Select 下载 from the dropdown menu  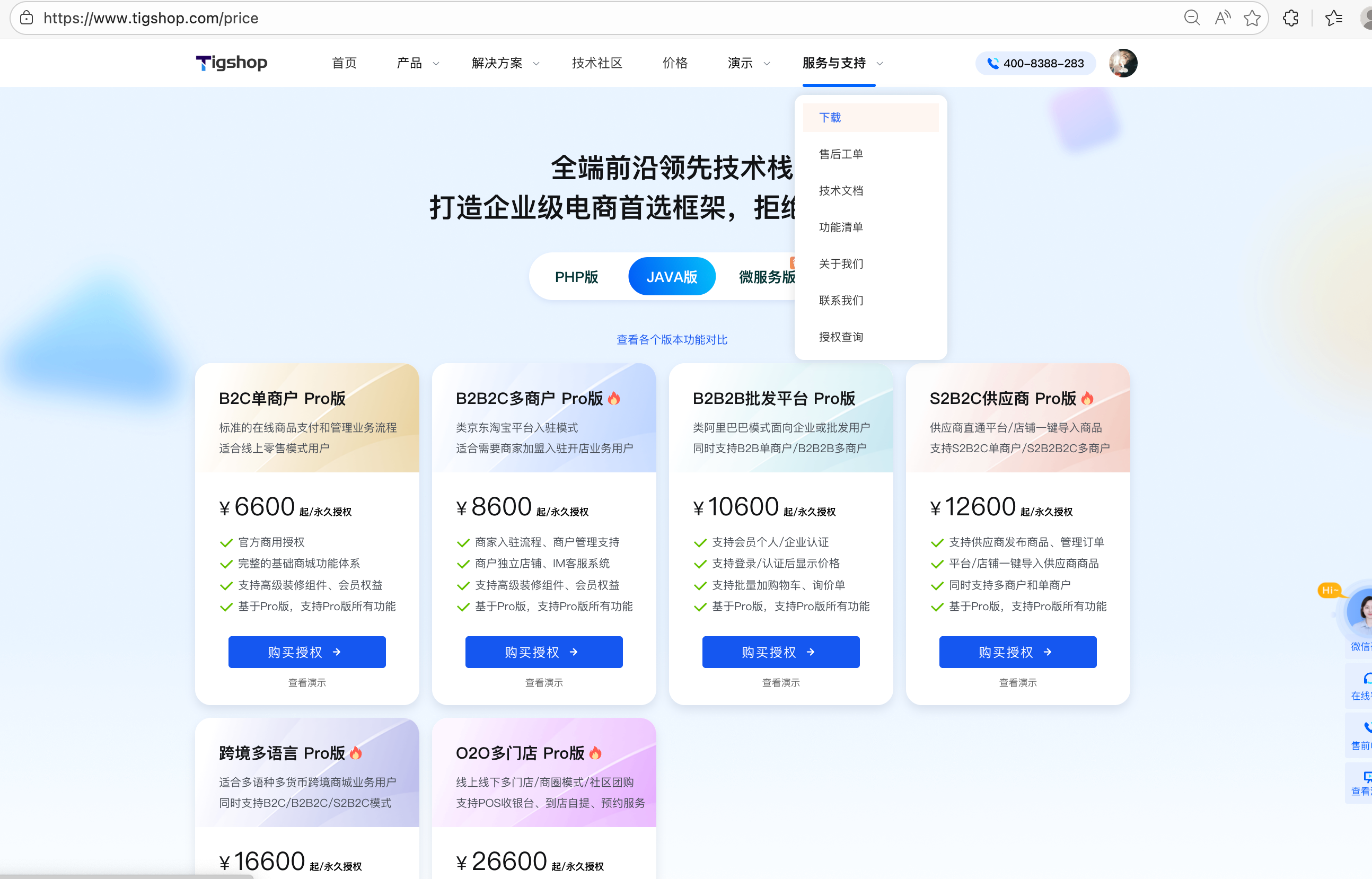(x=830, y=118)
